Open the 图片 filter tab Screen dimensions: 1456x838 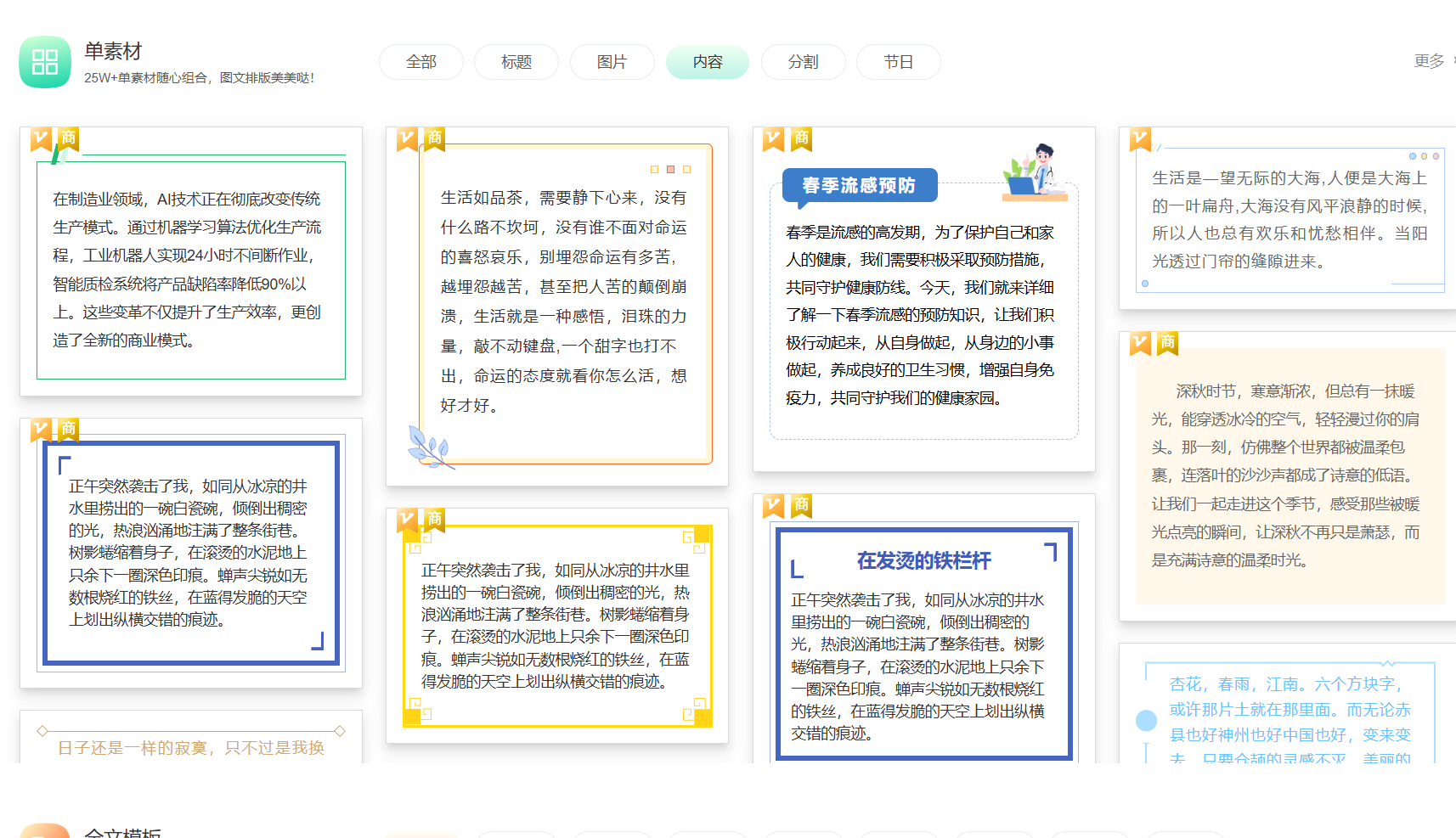[x=612, y=62]
